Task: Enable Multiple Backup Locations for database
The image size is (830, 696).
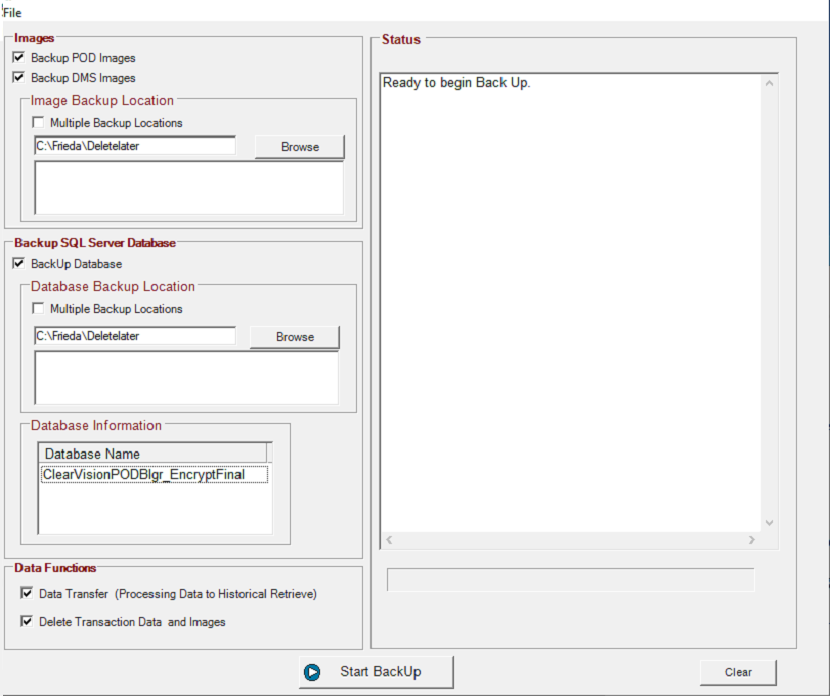Action: [38, 308]
